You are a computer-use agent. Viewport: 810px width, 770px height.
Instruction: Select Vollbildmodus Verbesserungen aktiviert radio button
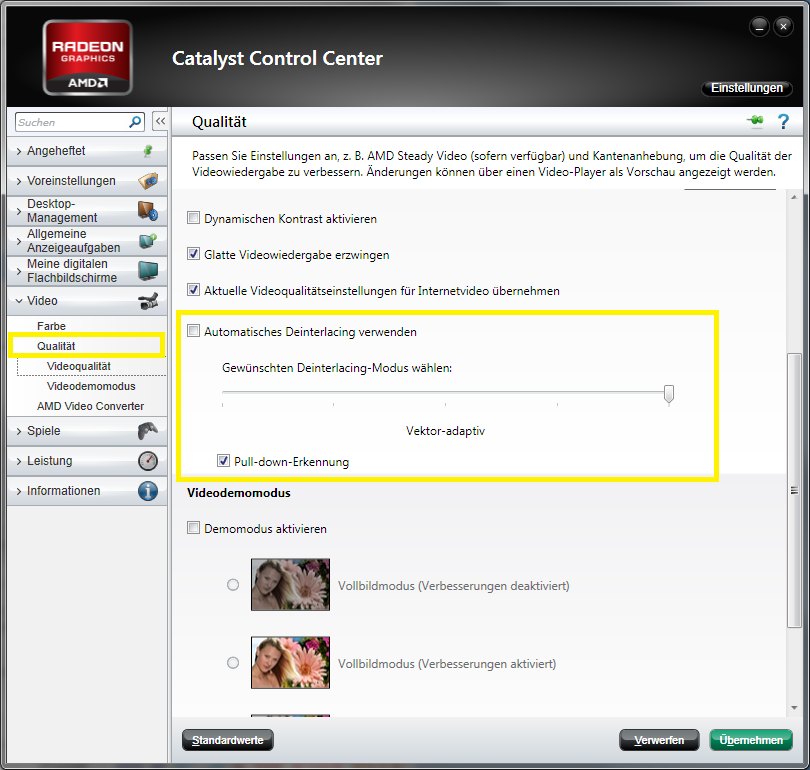point(233,663)
